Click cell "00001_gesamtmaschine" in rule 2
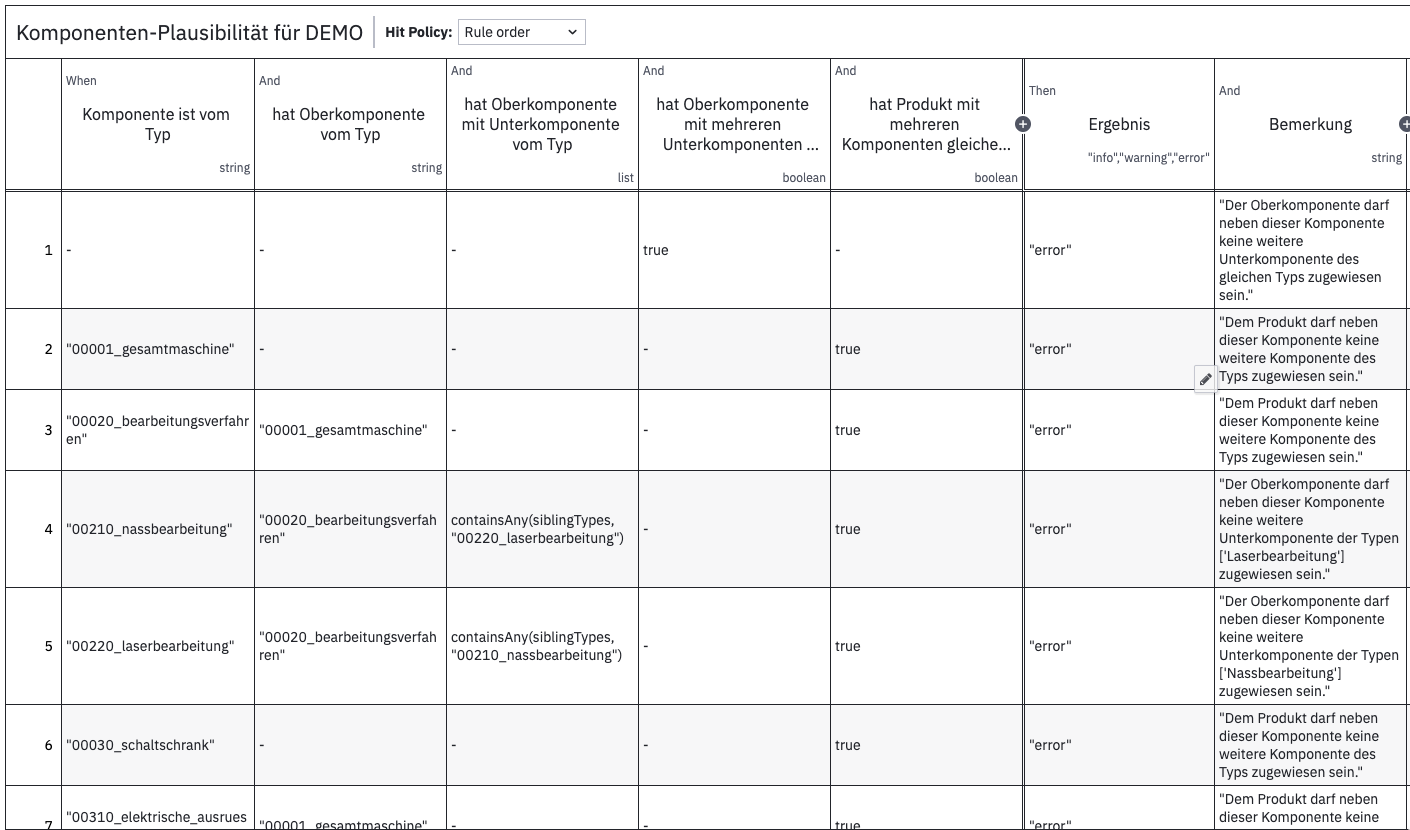Viewport: 1410px width, 830px height. click(158, 349)
